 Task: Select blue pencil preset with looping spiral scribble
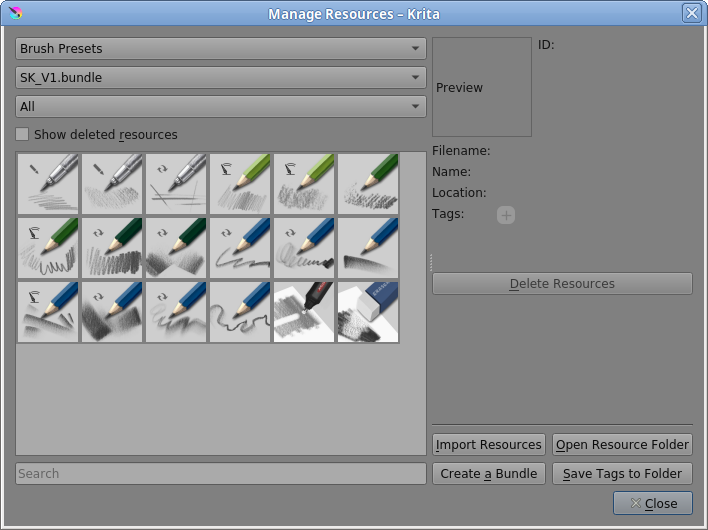pos(304,248)
